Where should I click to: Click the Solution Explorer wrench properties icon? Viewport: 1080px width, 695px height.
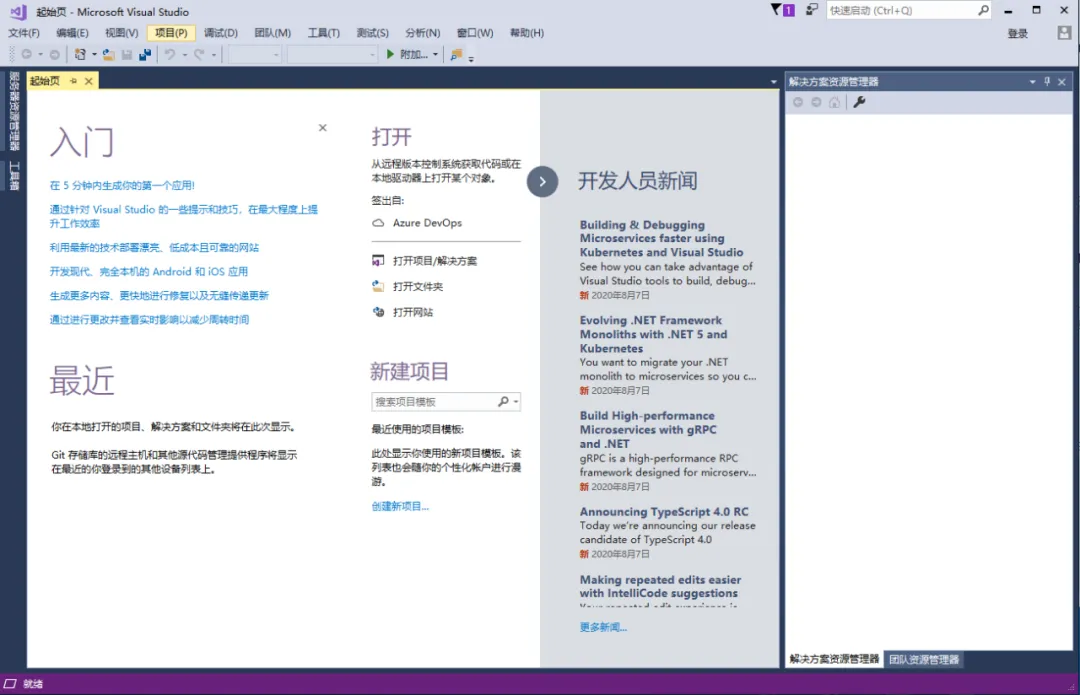[859, 102]
